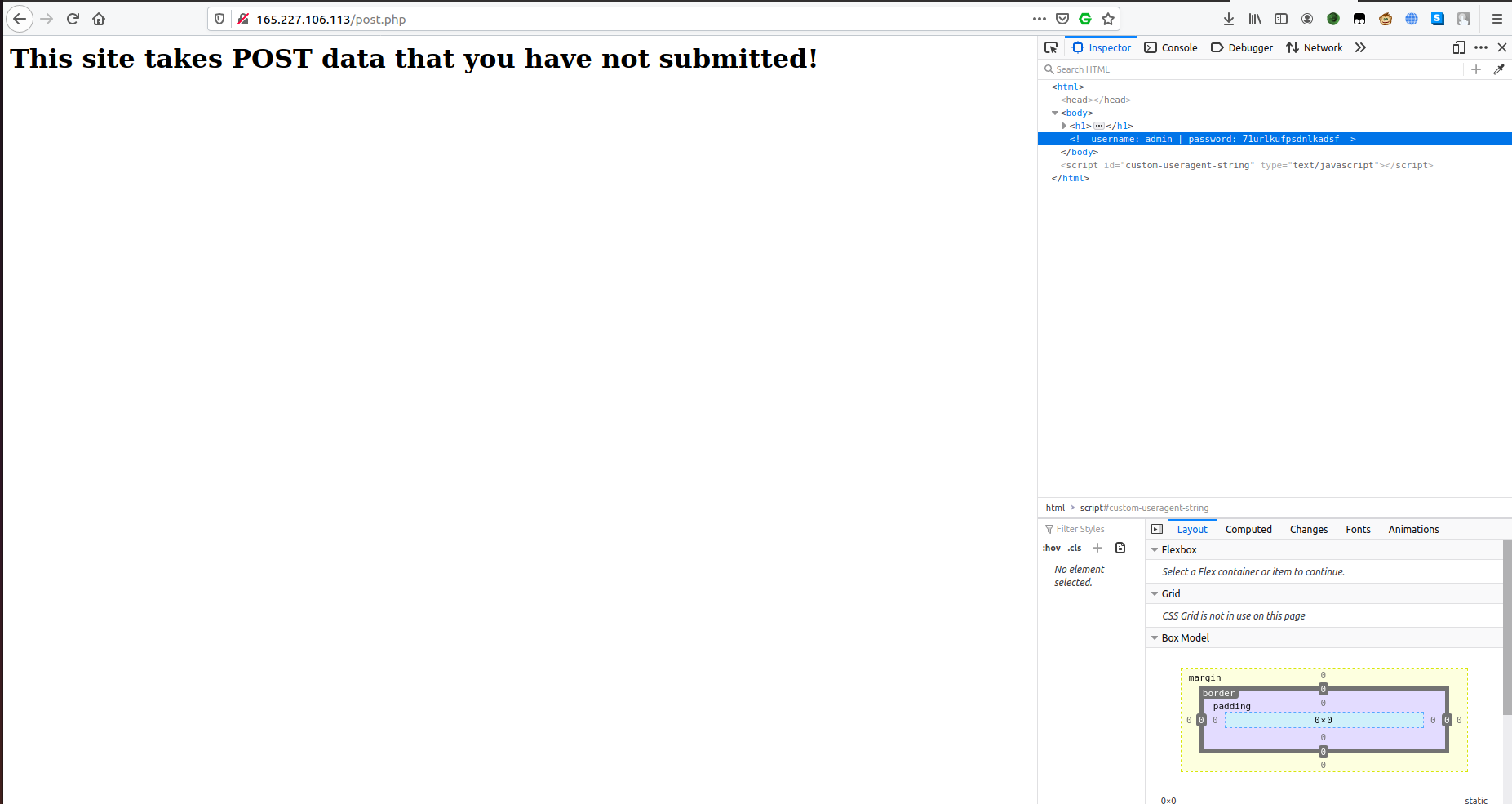The height and width of the screenshot is (804, 1512).
Task: Switch to the Console tab
Action: [x=1171, y=47]
